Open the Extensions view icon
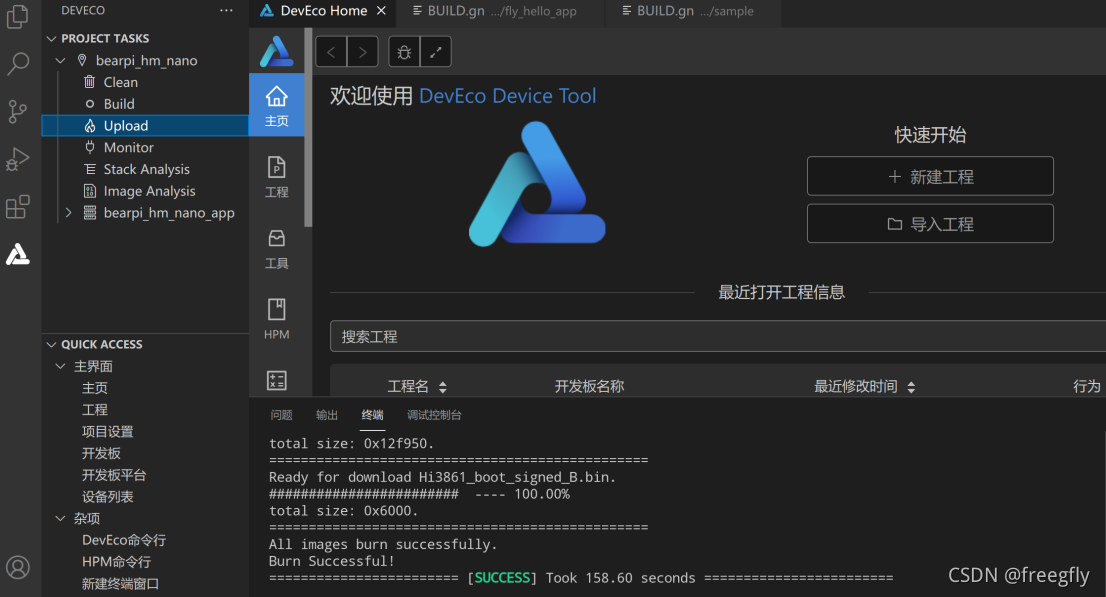Viewport: 1106px width, 597px height. pos(18,207)
